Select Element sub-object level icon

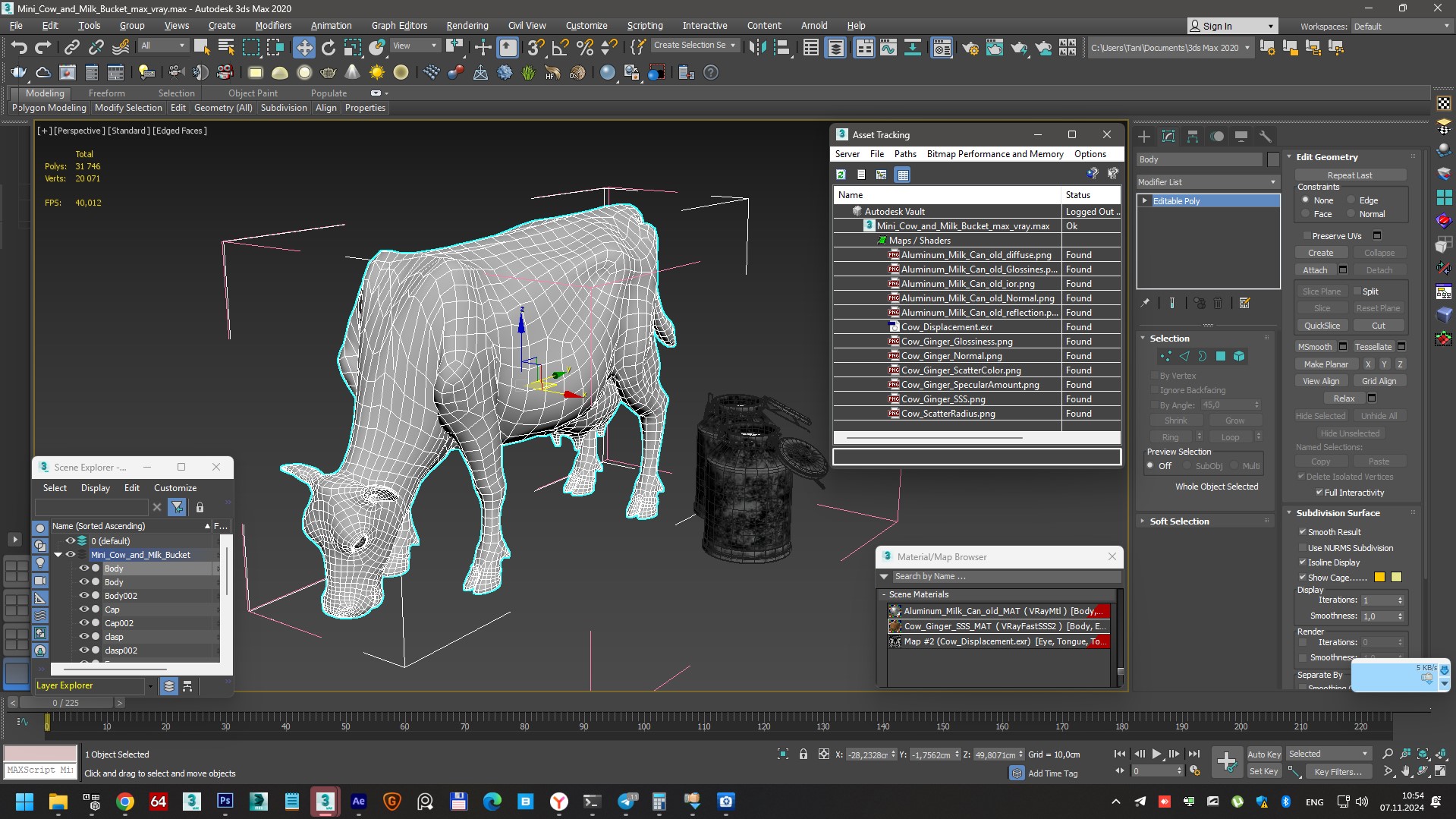[1239, 356]
